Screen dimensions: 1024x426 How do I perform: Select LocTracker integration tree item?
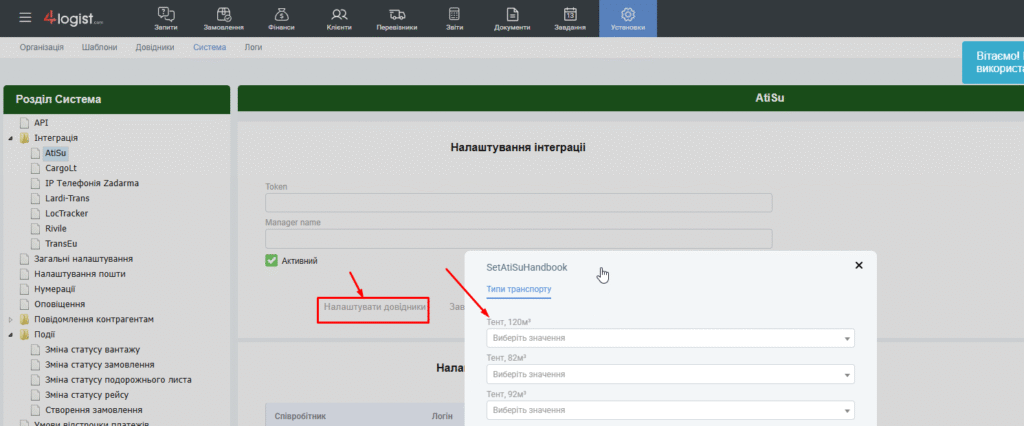click(x=67, y=213)
